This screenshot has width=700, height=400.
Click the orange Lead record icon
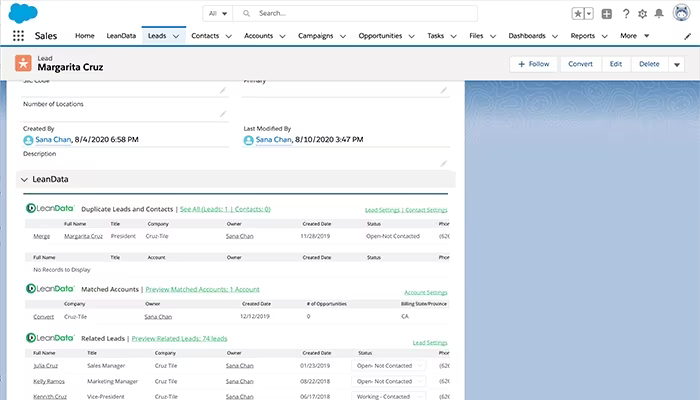click(x=23, y=63)
